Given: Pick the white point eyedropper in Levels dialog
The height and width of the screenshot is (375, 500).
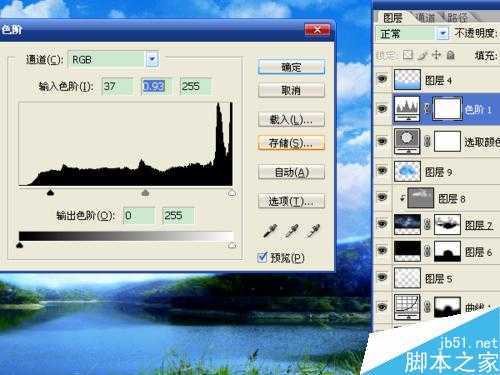Looking at the screenshot, I should click(313, 231).
